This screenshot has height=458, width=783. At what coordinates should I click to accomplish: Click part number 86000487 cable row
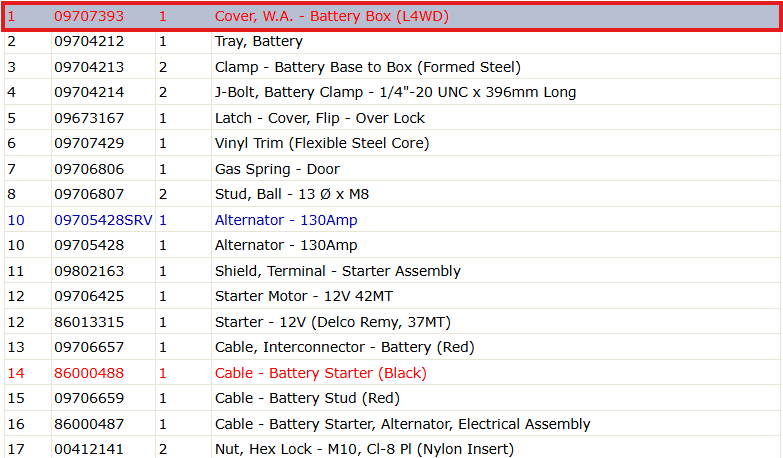[392, 424]
